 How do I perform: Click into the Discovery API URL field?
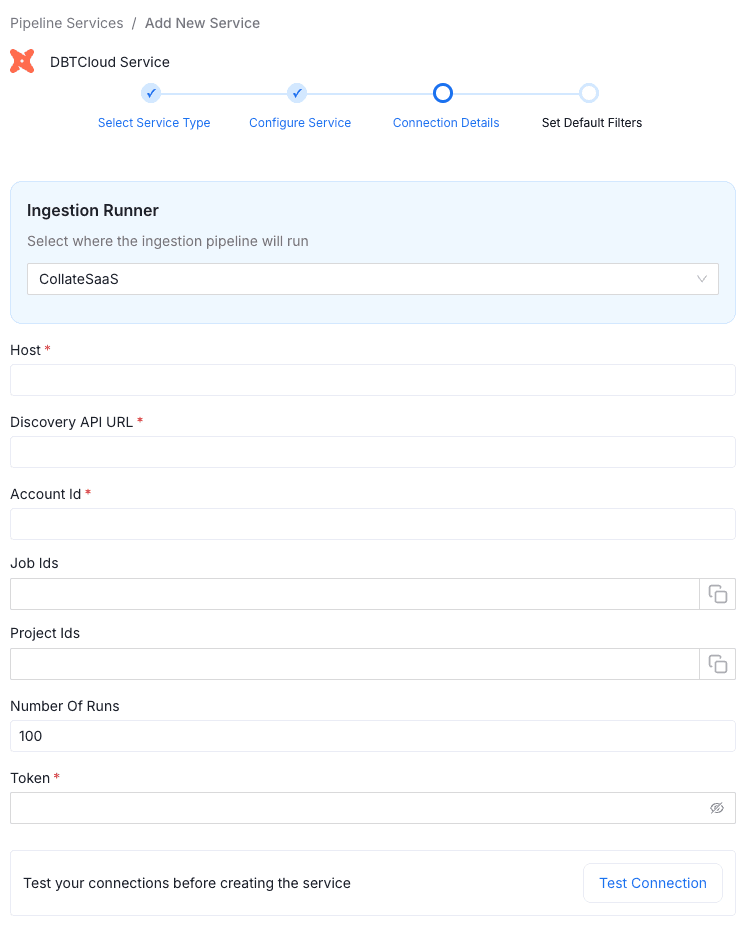click(372, 452)
